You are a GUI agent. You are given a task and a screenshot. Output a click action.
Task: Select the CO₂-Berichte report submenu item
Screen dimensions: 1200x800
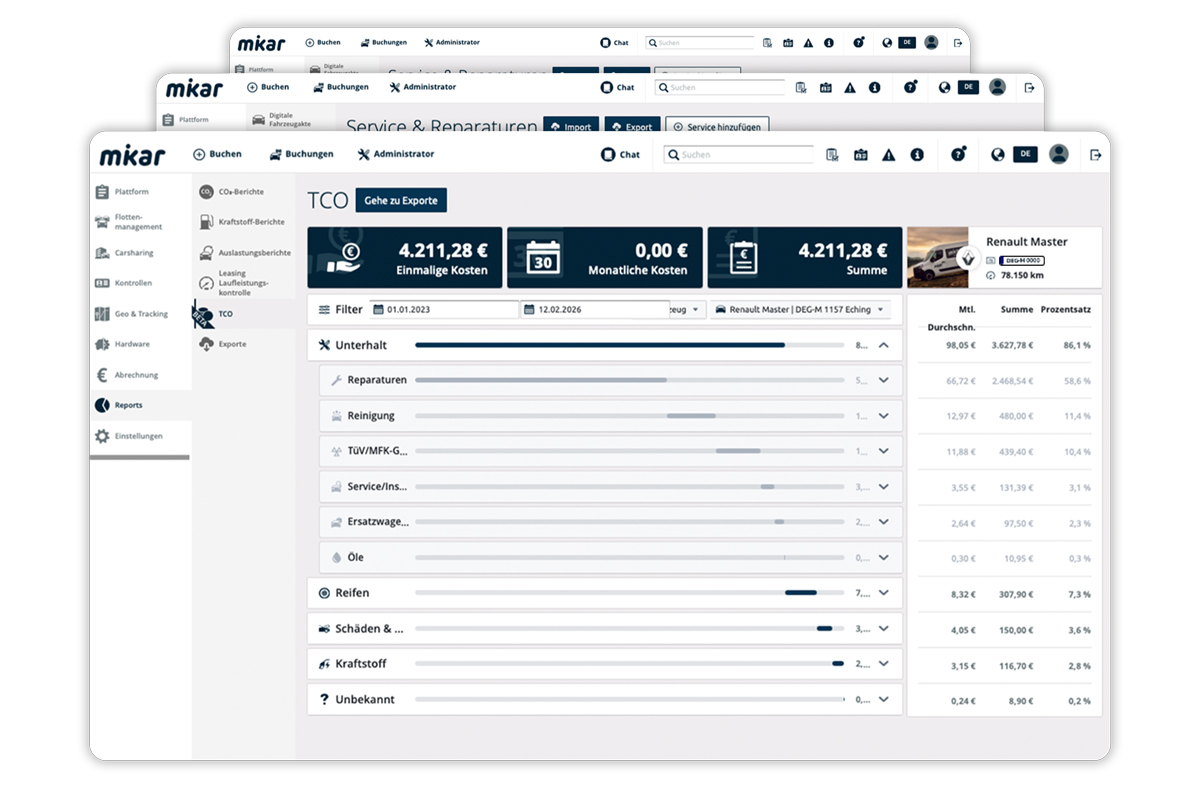(240, 192)
